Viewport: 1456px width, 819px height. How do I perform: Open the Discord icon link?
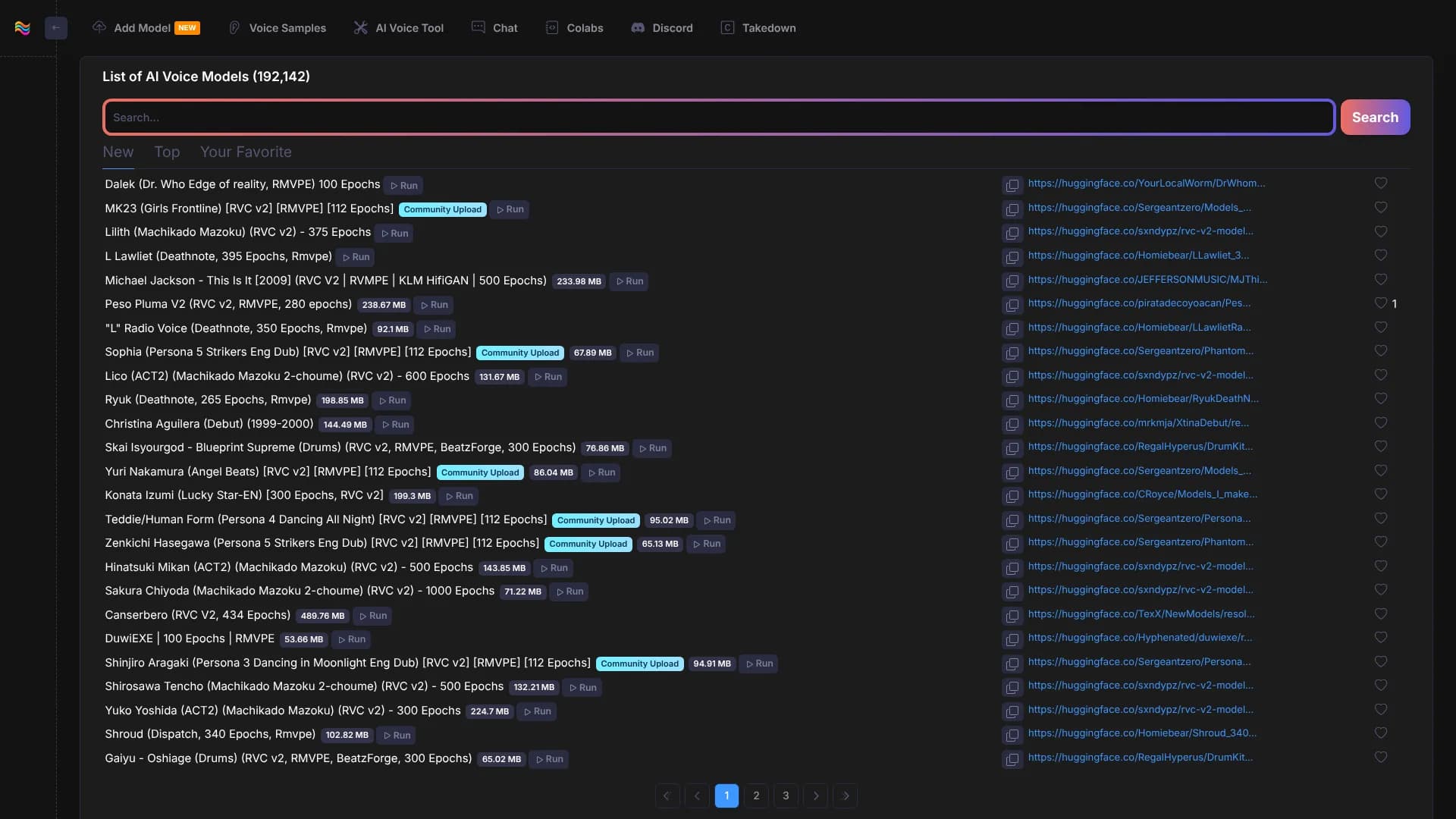[638, 28]
